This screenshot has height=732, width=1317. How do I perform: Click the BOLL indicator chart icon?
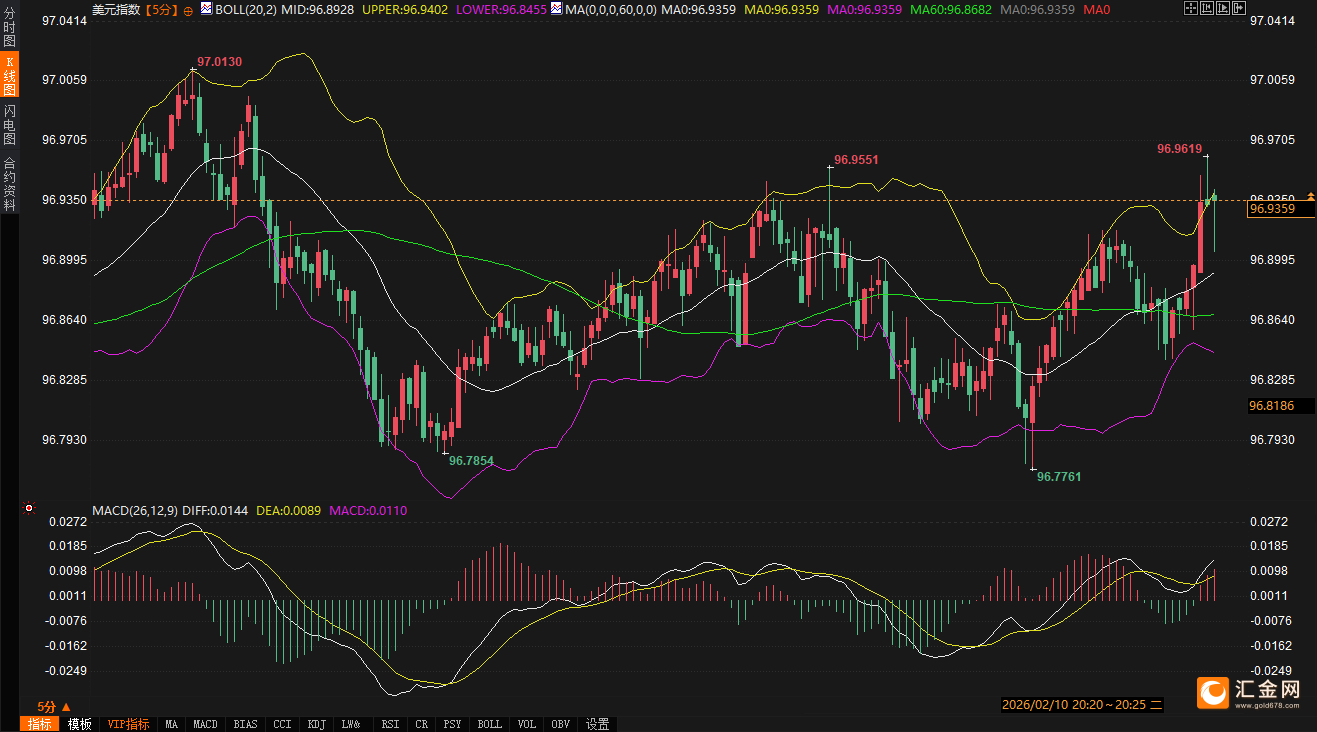click(206, 9)
